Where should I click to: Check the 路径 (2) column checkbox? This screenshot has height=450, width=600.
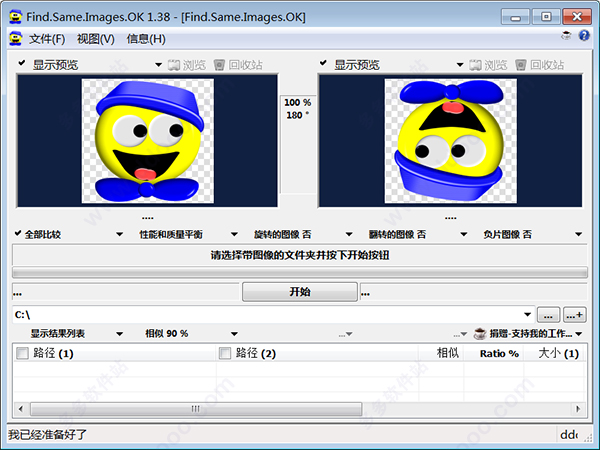click(x=225, y=353)
